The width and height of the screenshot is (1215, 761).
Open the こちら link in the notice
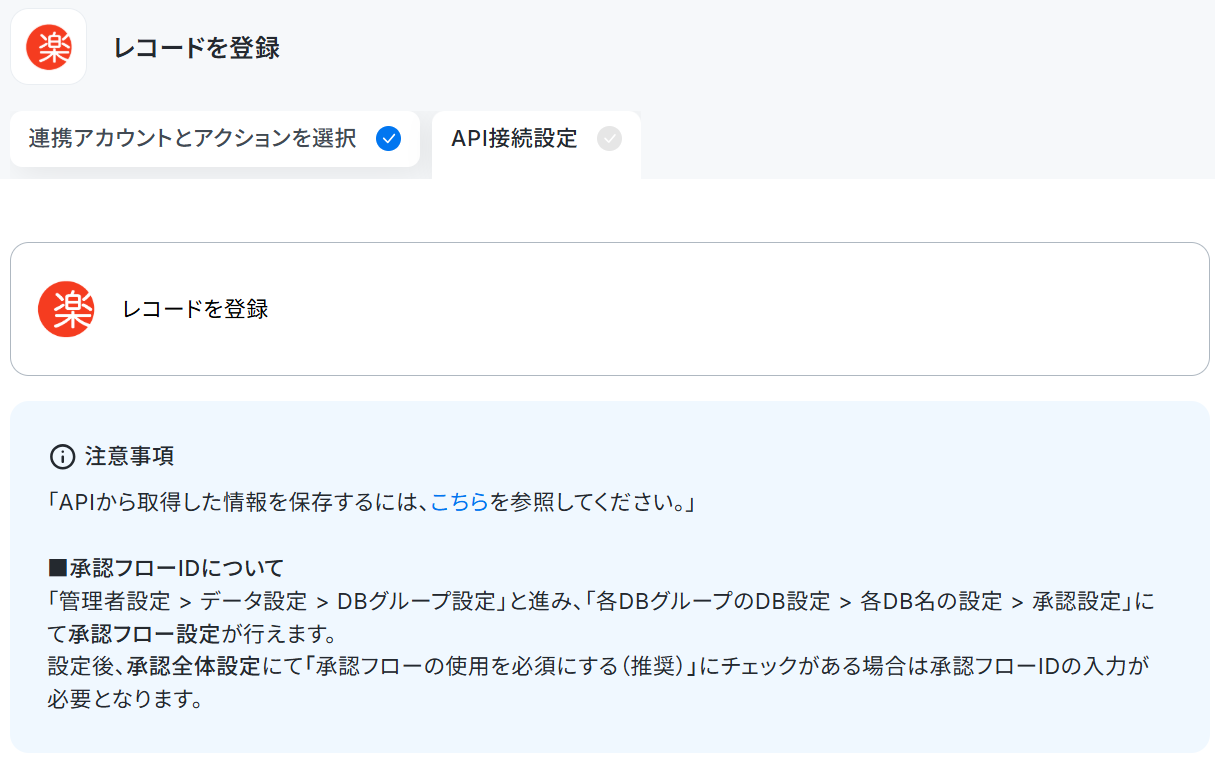coord(460,502)
